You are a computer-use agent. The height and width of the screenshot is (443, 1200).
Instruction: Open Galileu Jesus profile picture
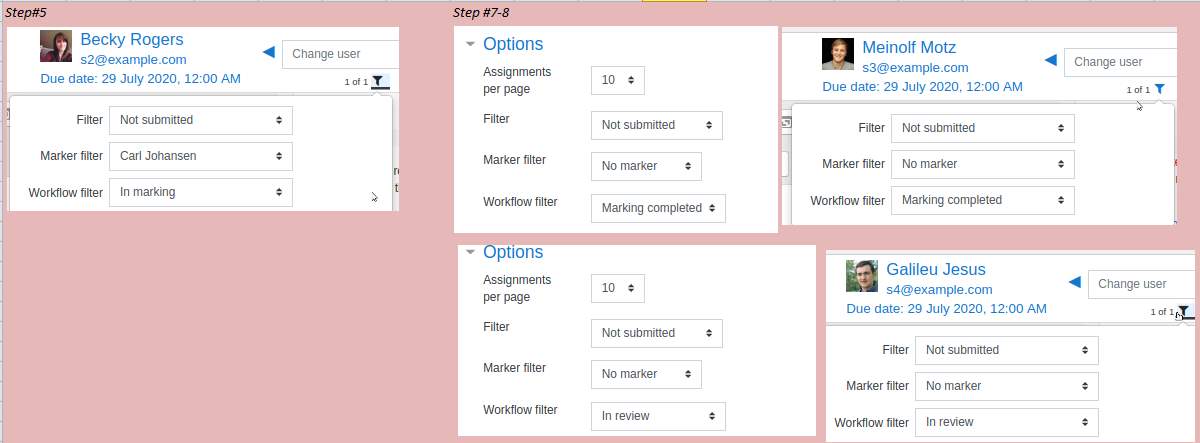point(862,276)
